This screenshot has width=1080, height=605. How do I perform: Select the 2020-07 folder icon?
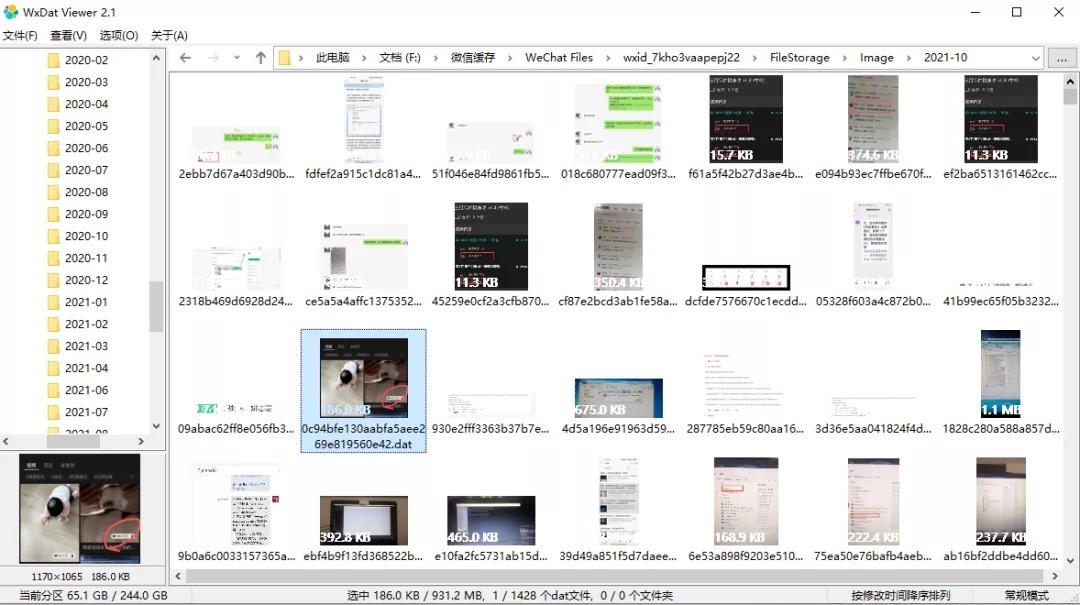point(54,170)
